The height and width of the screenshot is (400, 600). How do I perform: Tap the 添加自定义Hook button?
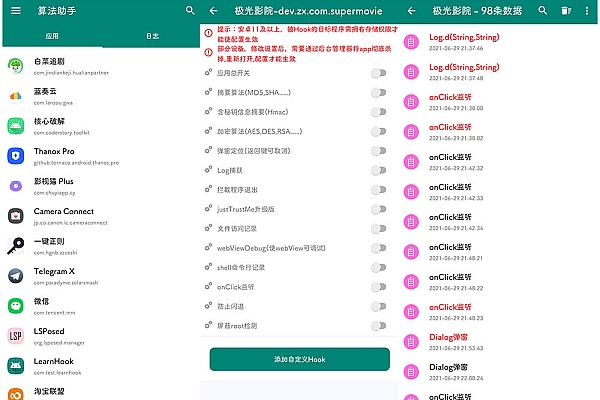(300, 359)
